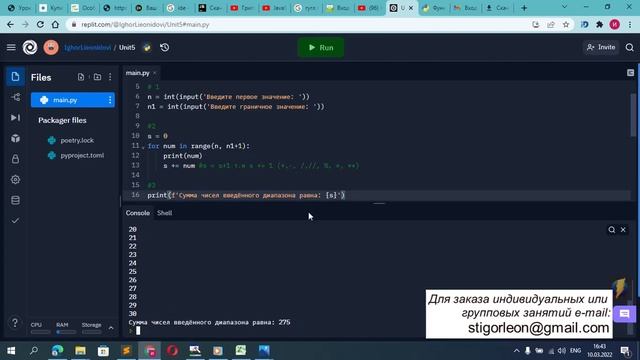Open search in the Replit header
The image size is (640, 360).
tap(629, 48)
